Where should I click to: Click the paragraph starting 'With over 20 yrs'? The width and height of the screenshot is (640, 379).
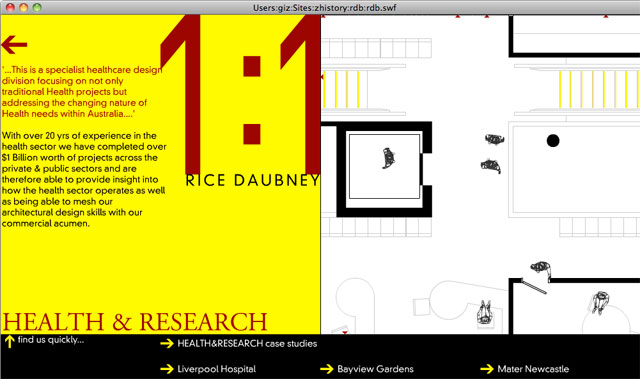click(x=84, y=180)
